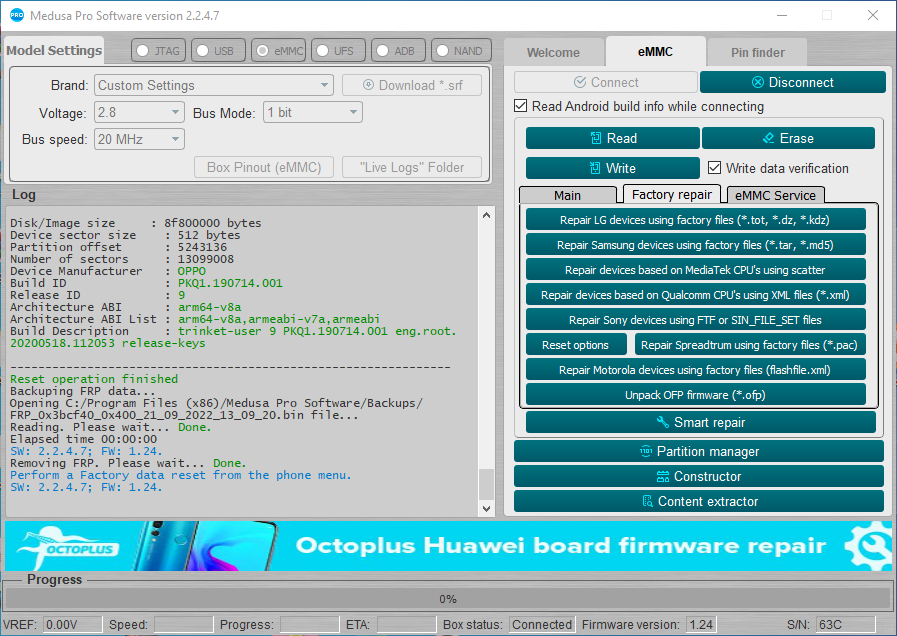Click the Octoplus Huawei firmware repair banner

(447, 546)
